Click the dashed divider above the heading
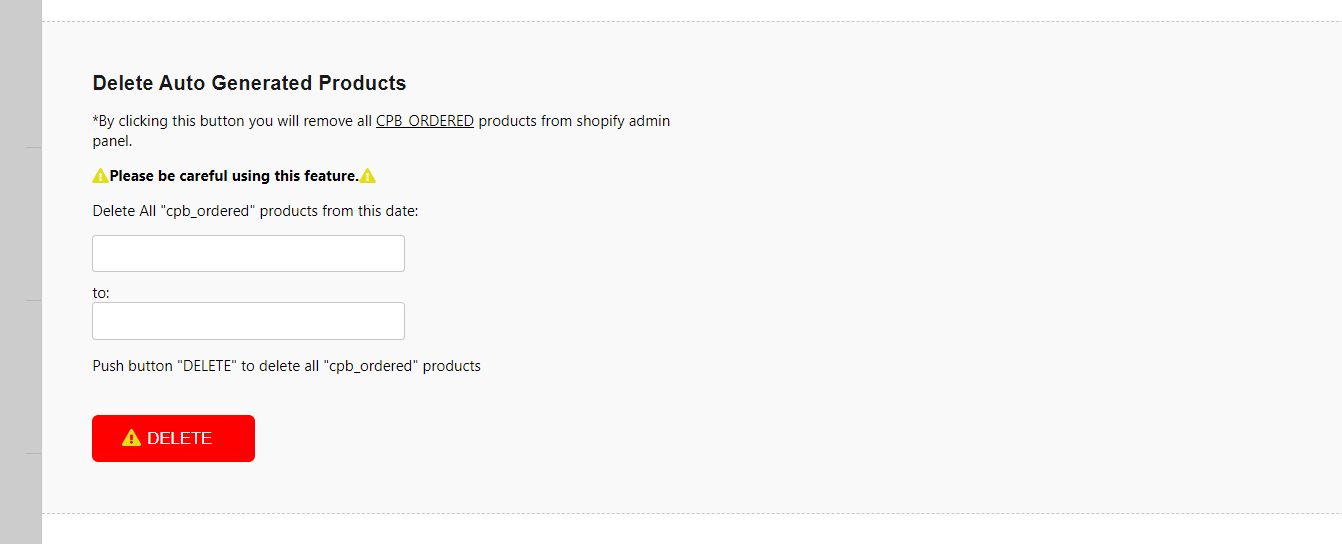The image size is (1342, 544). tap(692, 22)
